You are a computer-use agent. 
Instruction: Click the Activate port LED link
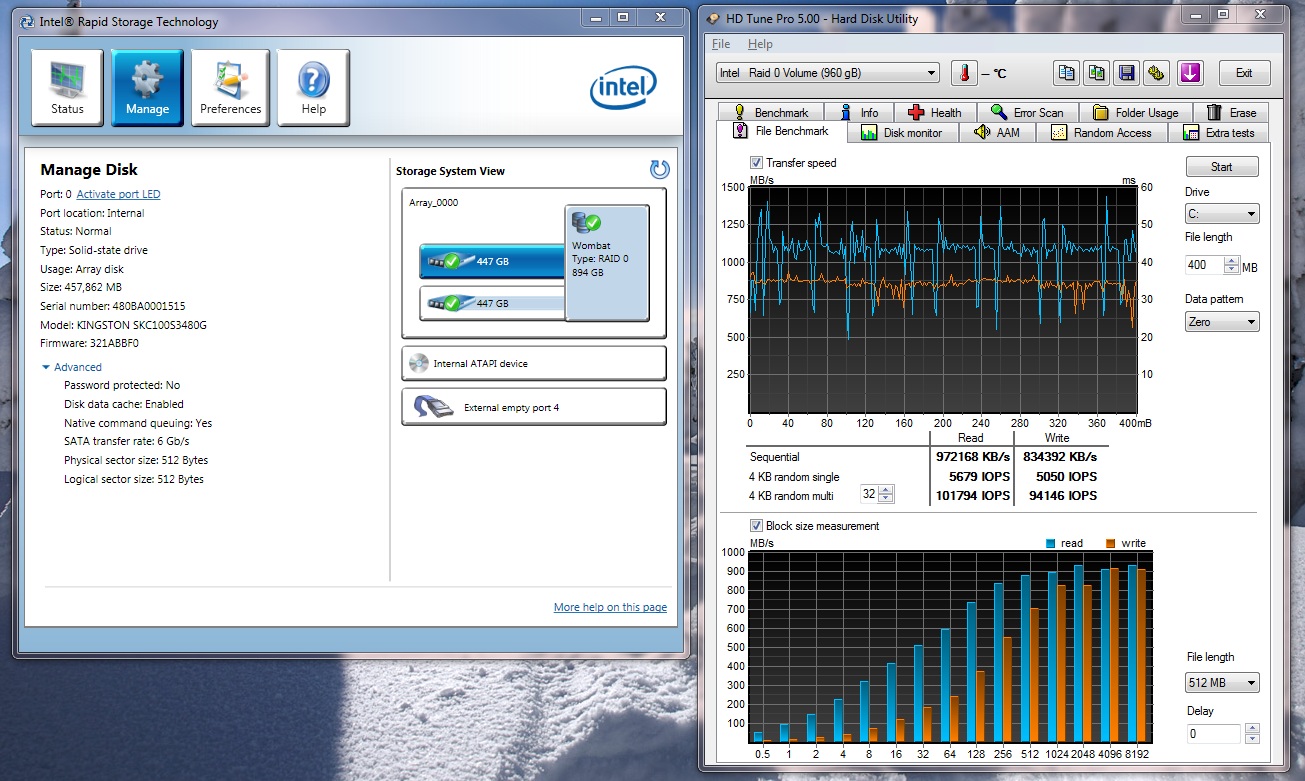click(118, 194)
